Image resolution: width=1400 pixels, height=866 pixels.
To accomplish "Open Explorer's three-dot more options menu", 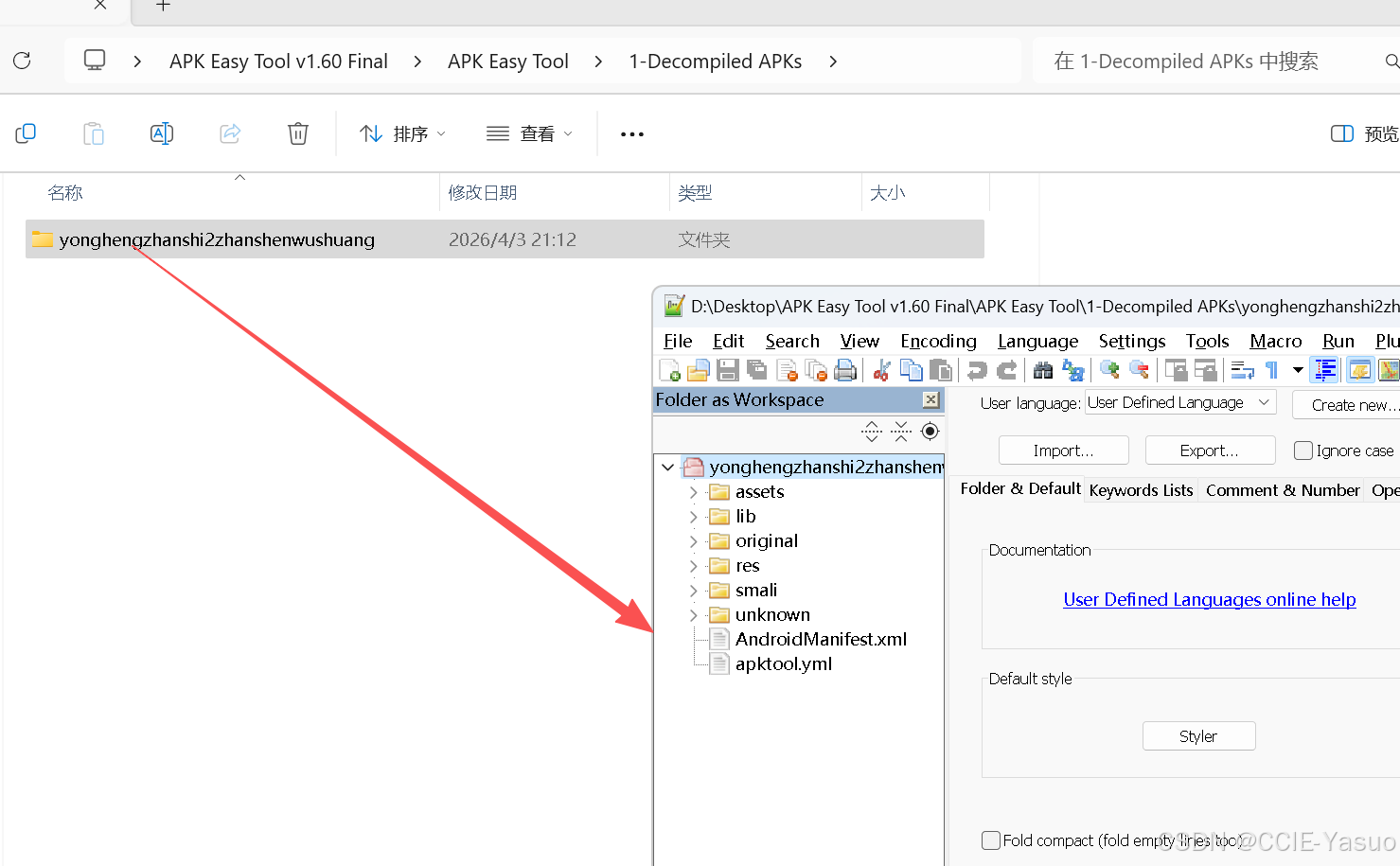I will click(x=632, y=134).
